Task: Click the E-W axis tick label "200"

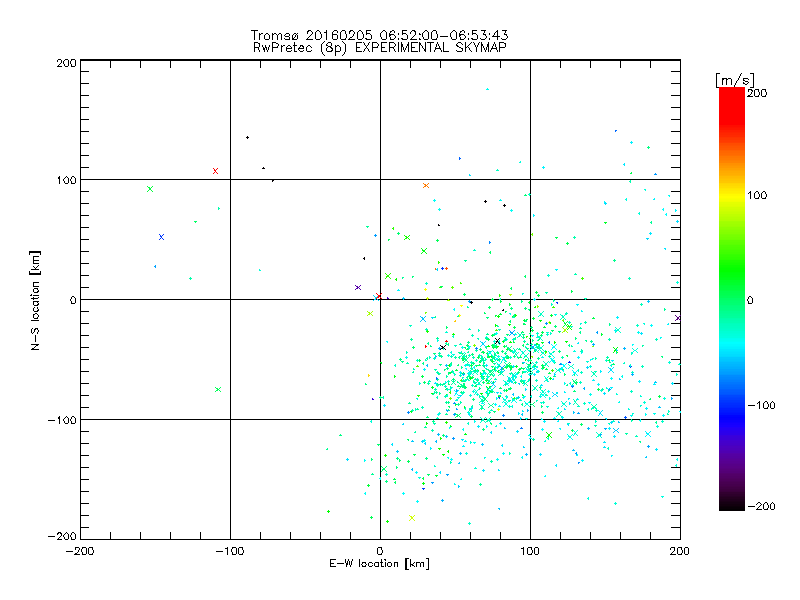Action: [680, 551]
